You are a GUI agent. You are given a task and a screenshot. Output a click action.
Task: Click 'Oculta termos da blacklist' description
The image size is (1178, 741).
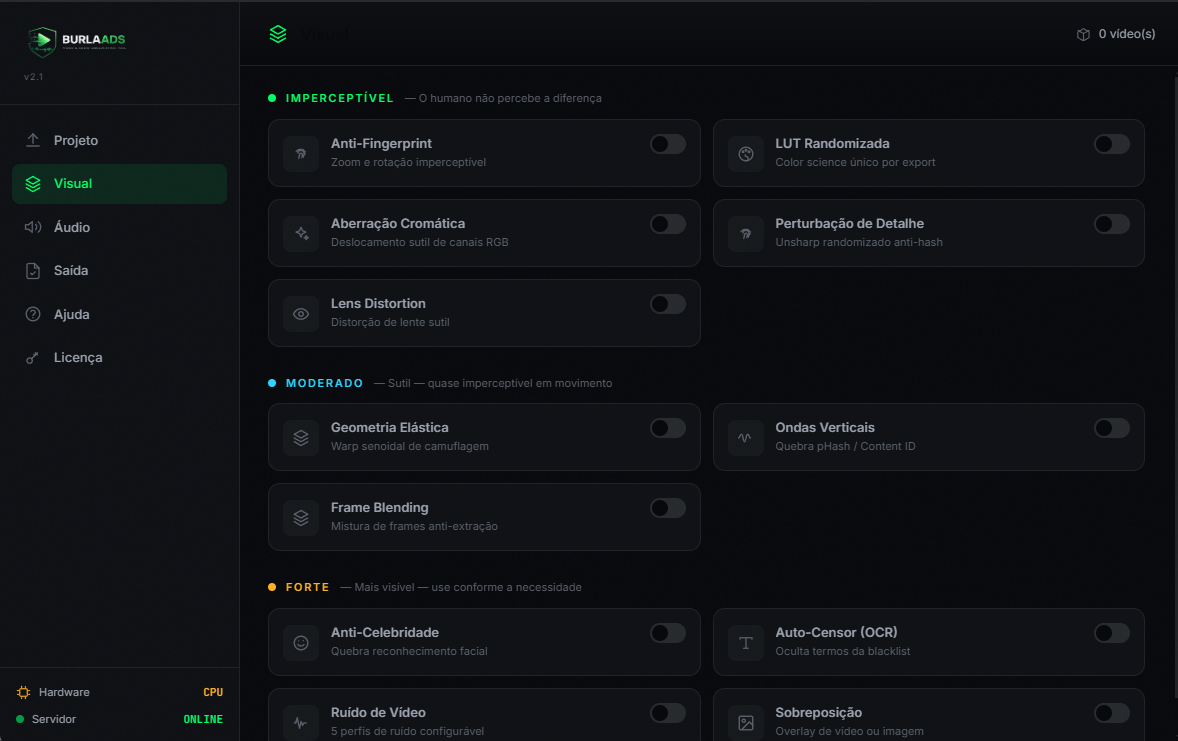(843, 652)
